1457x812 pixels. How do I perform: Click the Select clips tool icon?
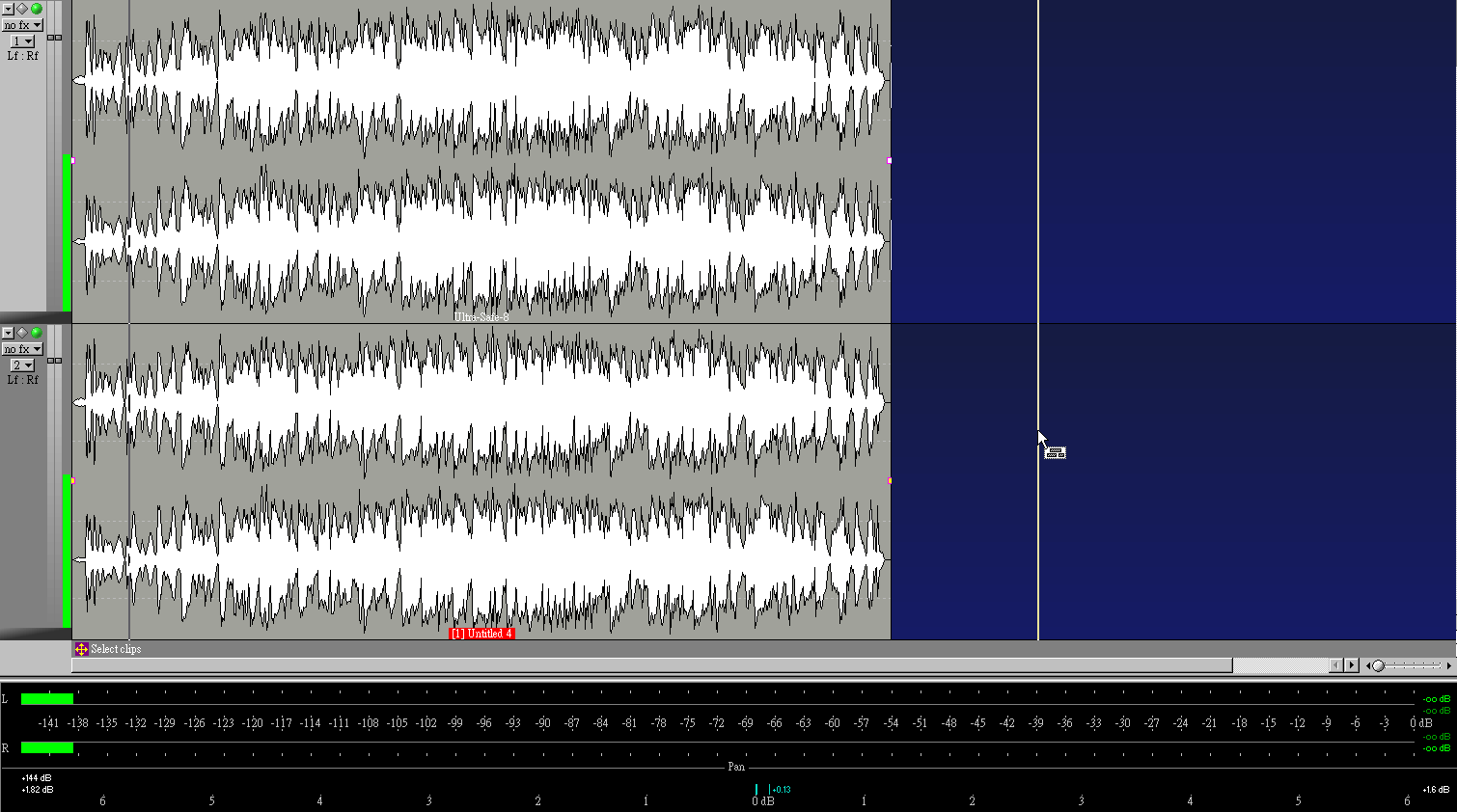click(82, 649)
